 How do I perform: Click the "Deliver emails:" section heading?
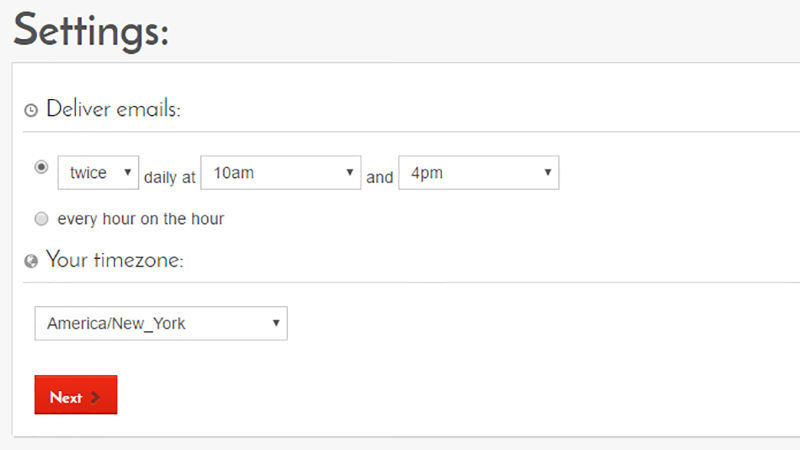113,110
